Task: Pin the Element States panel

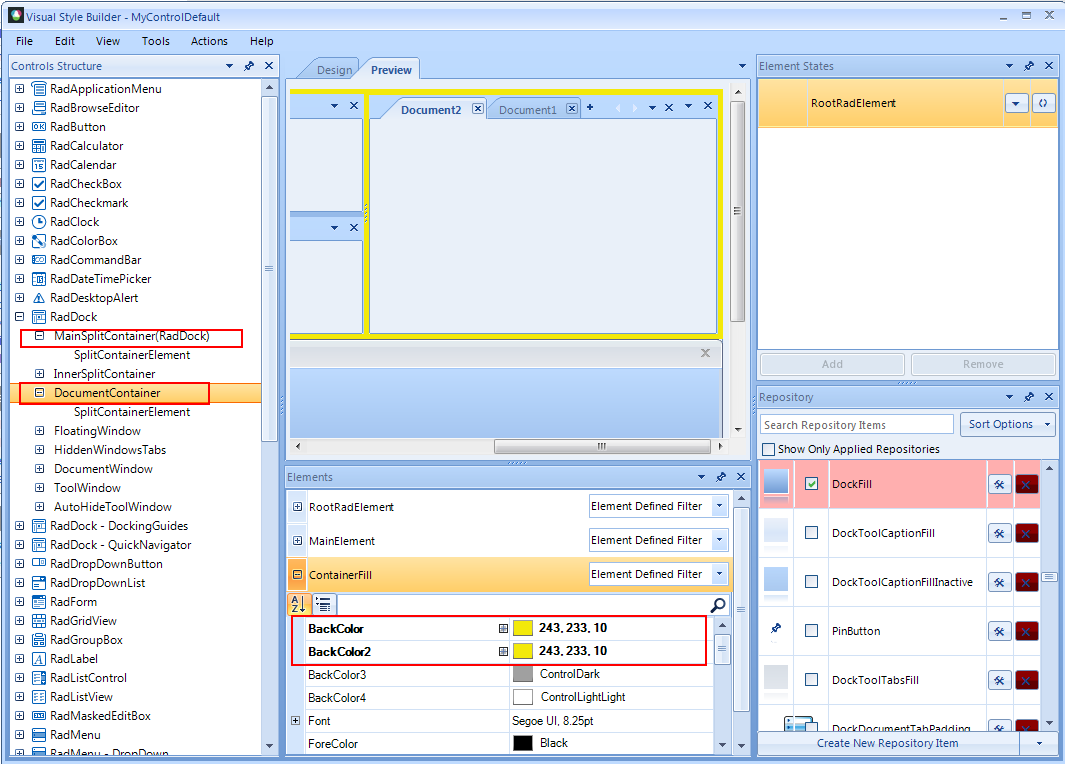Action: pos(1029,66)
